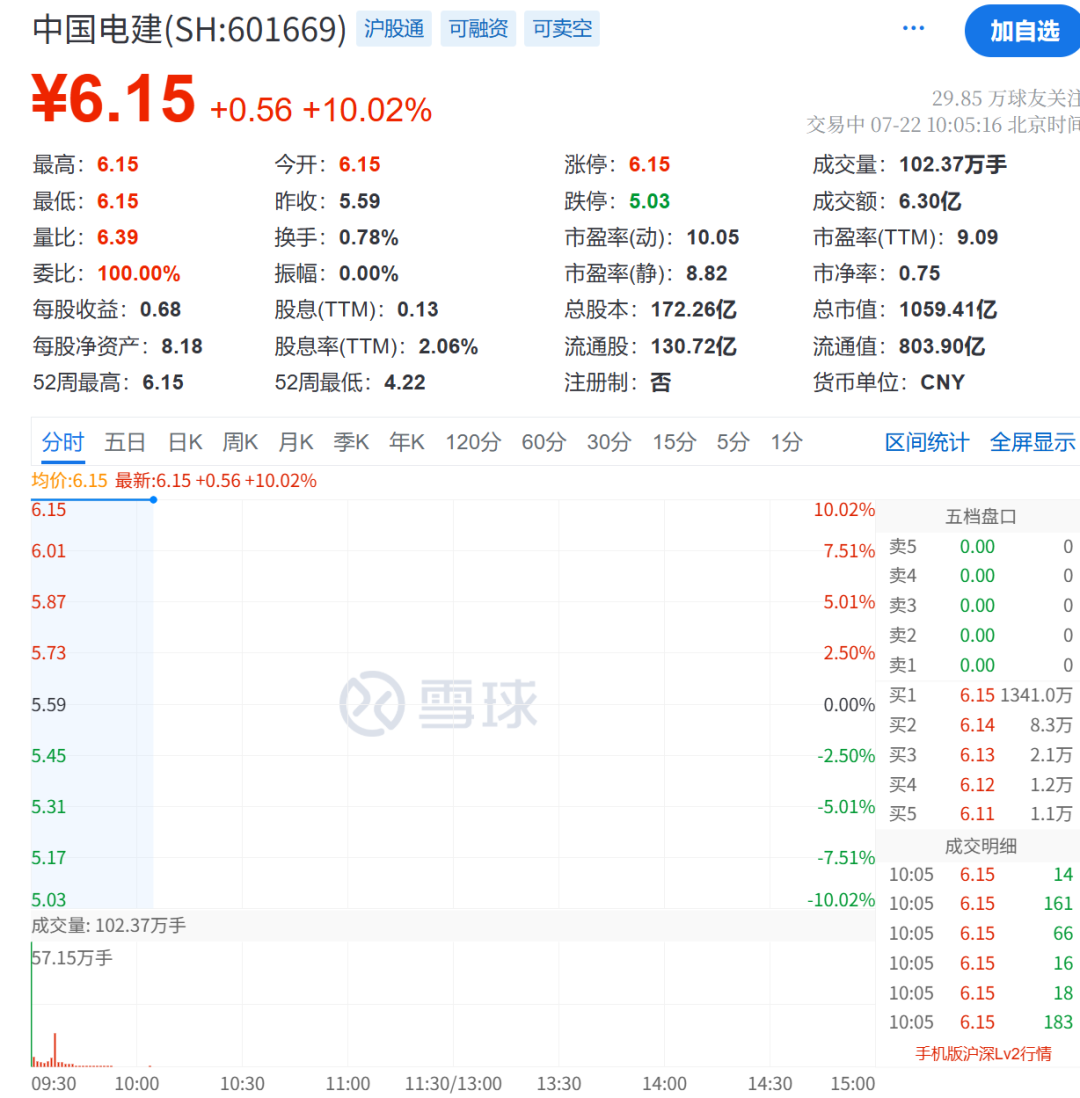1080x1098 pixels.
Task: Switch to the 日K chart tab
Action: 185,443
